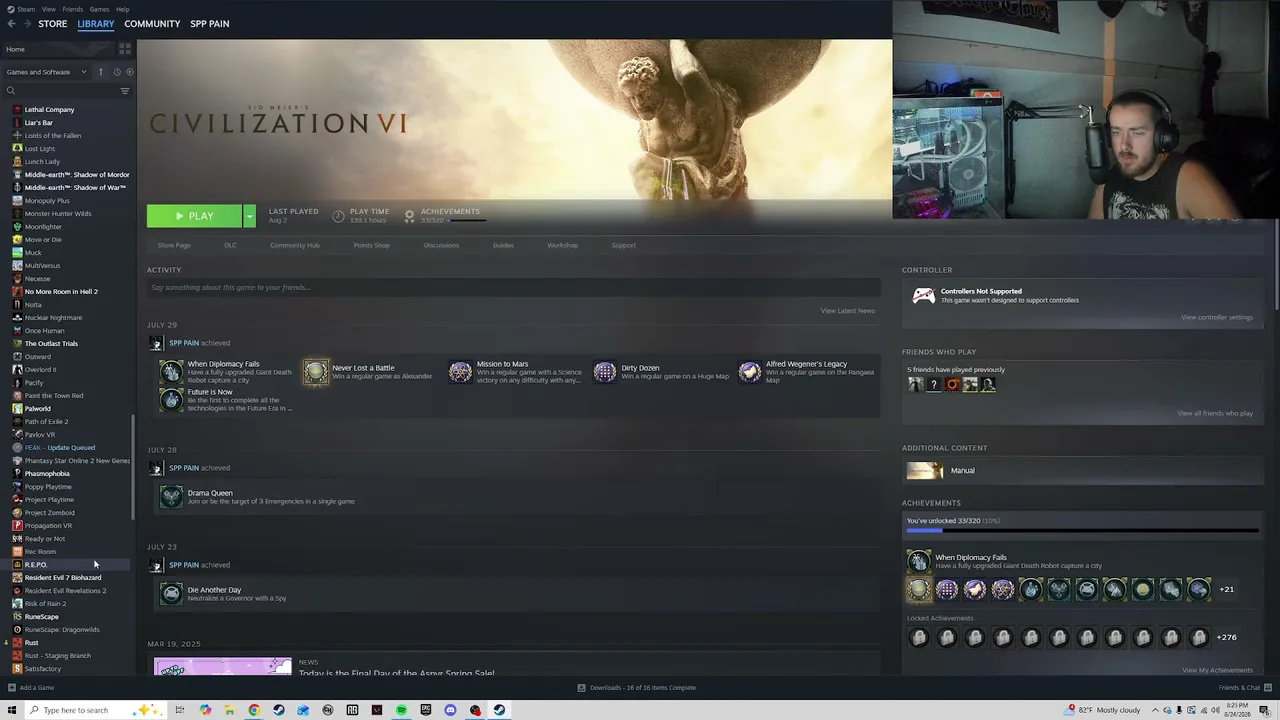Click View controller settings link
Image resolution: width=1280 pixels, height=720 pixels.
coord(1216,317)
